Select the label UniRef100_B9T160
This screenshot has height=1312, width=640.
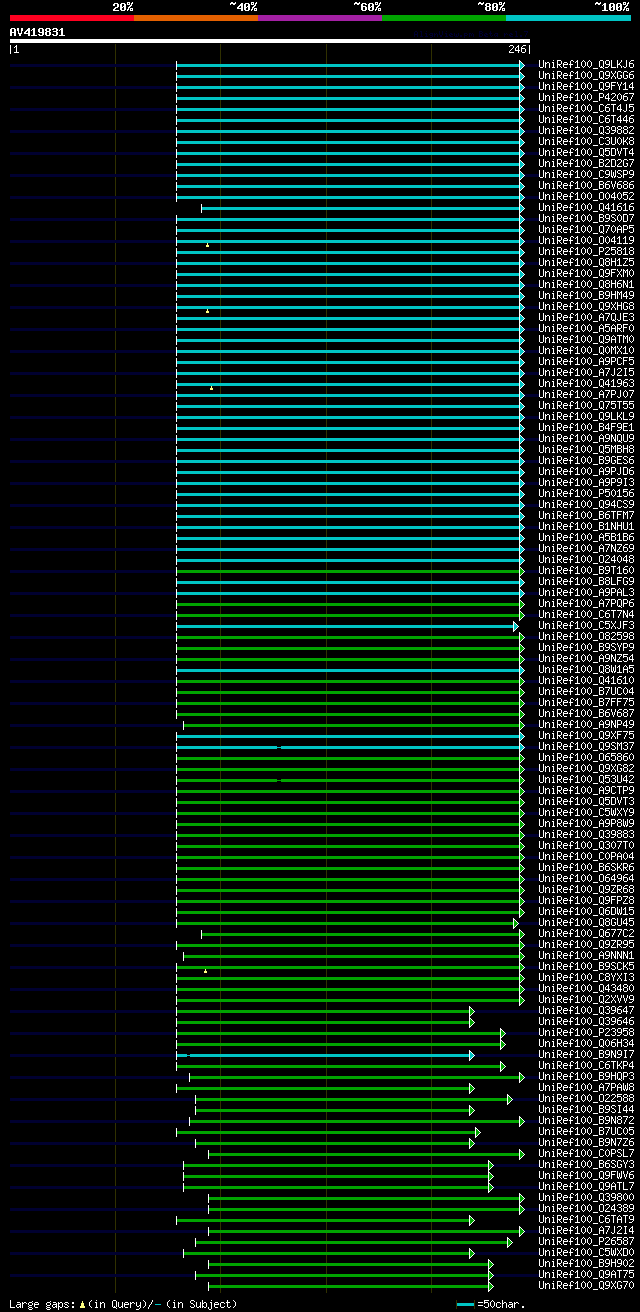pos(586,570)
